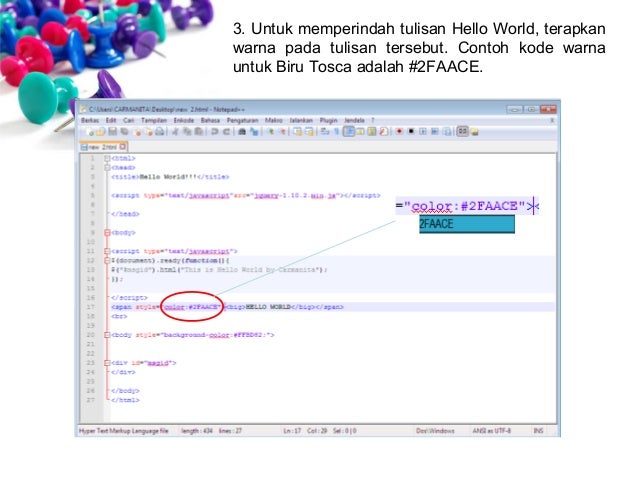The image size is (638, 479).
Task: Toggle the highlighted Indent Guide icon
Action: pos(349,131)
